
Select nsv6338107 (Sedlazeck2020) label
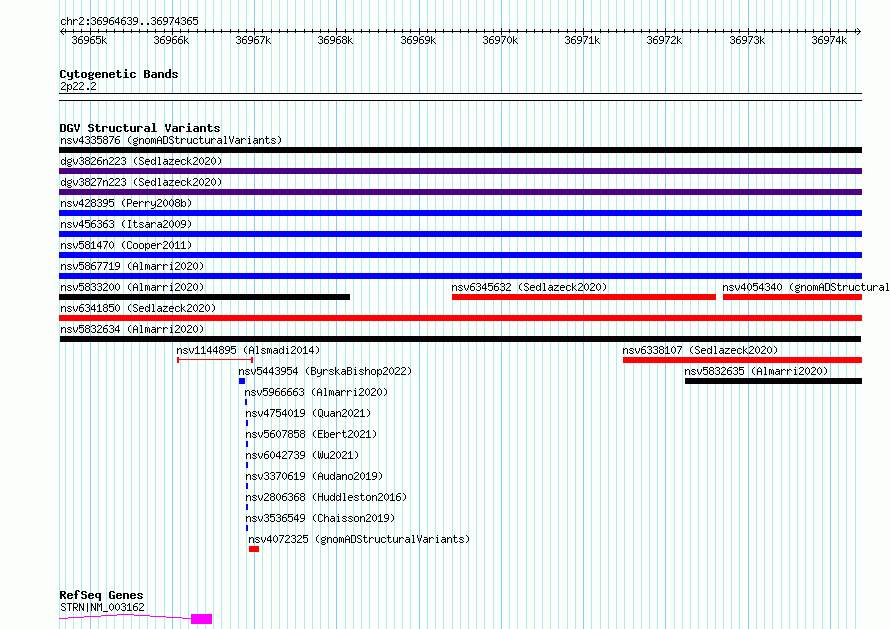point(700,350)
